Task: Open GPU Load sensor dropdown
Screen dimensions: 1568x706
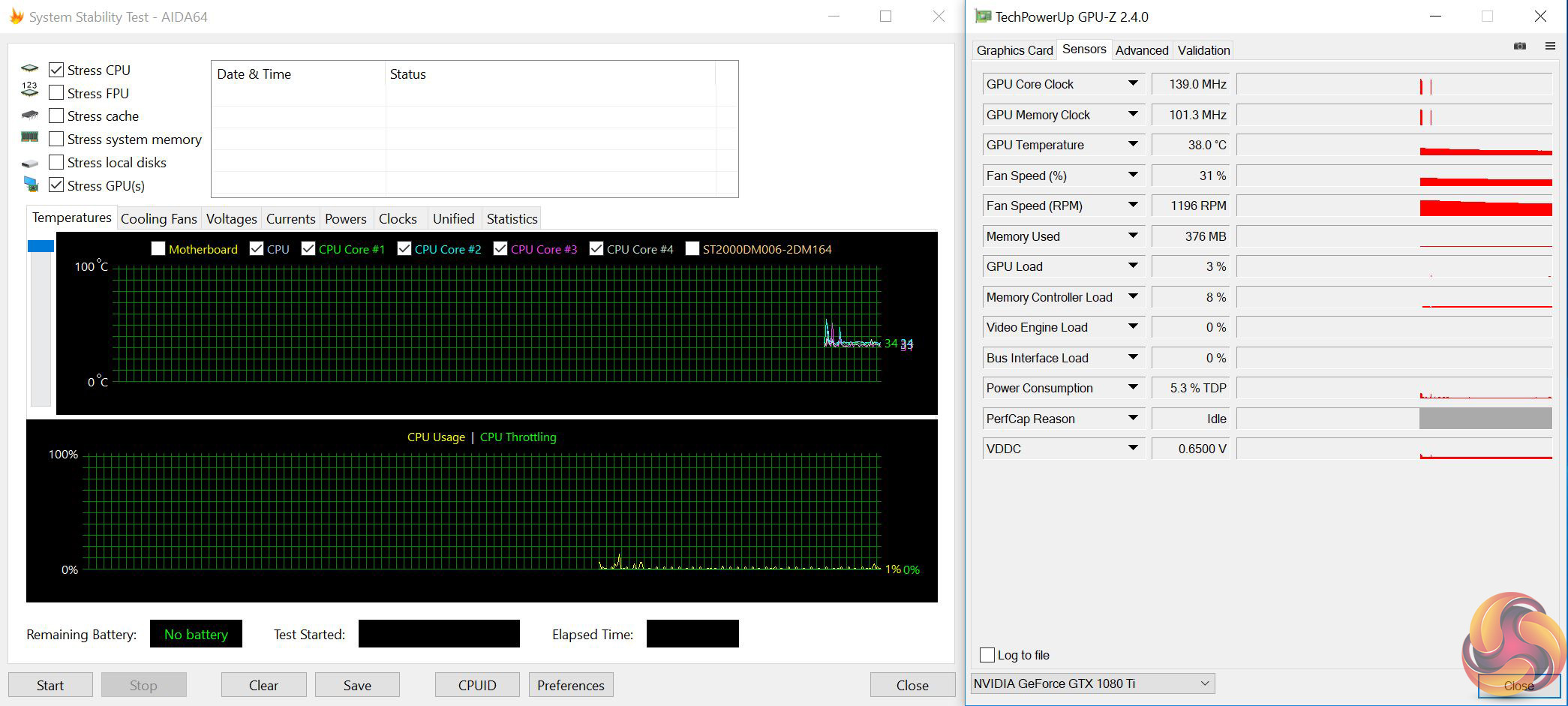Action: click(x=1133, y=266)
